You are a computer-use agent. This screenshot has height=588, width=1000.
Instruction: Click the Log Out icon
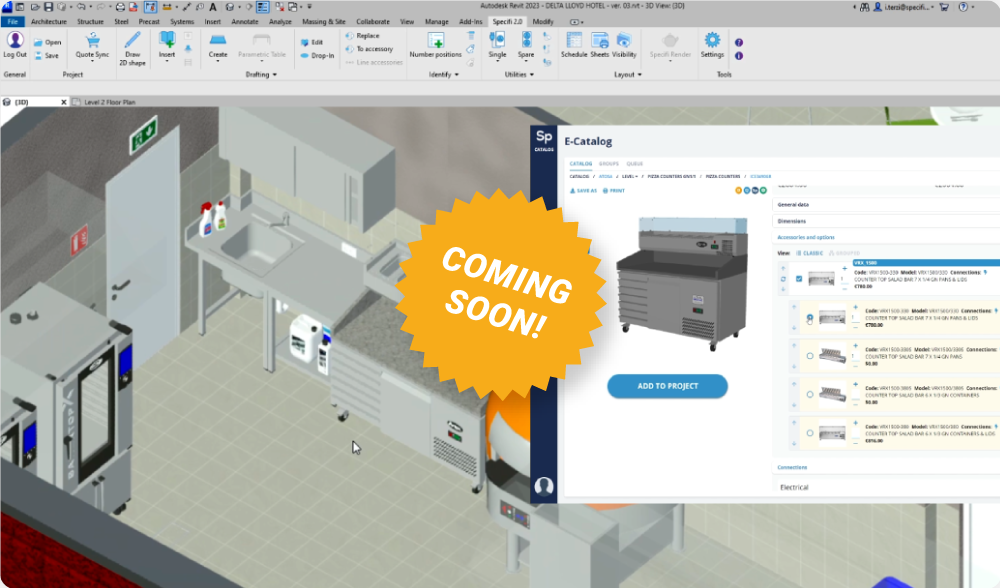coord(15,41)
